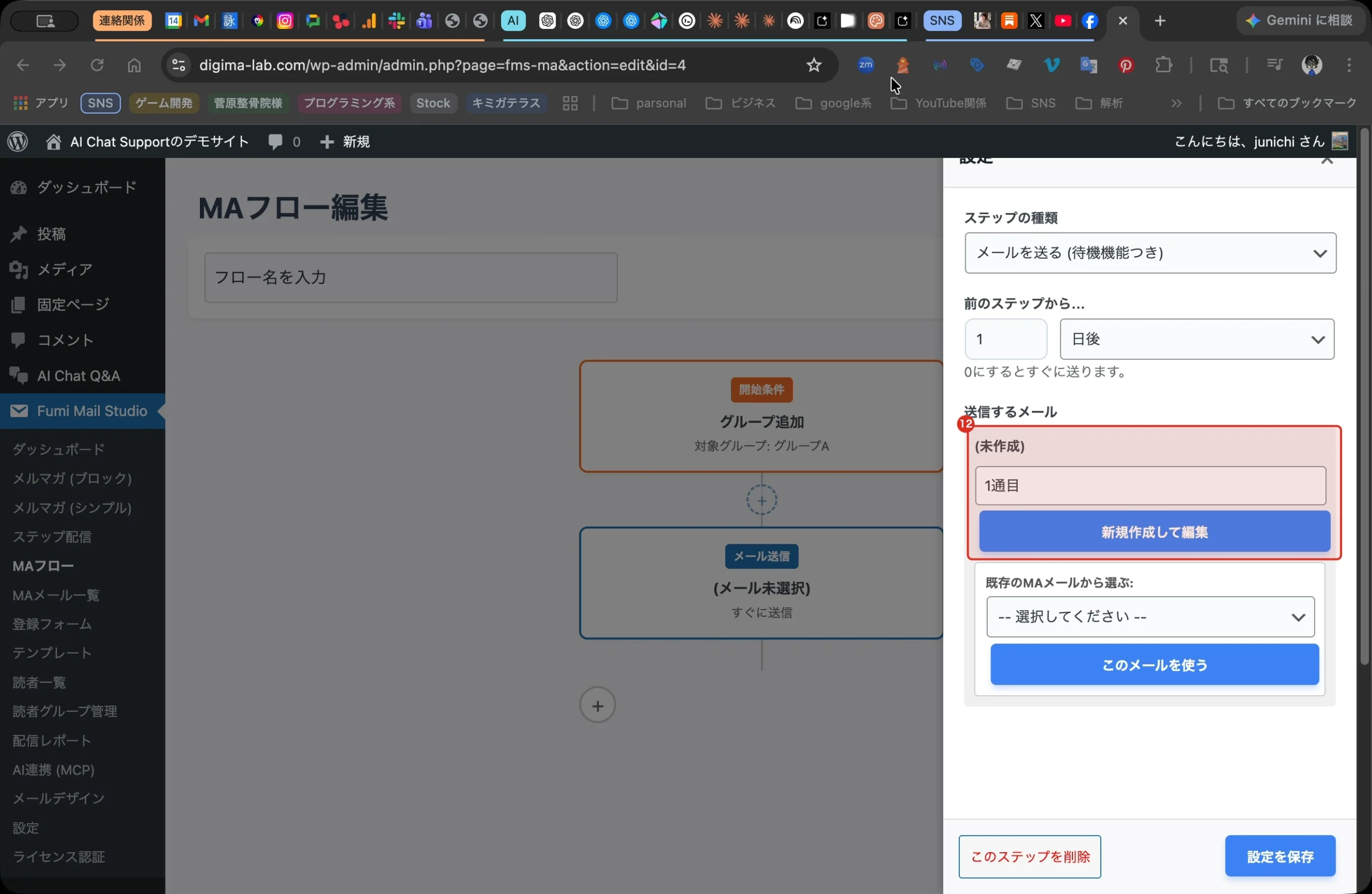This screenshot has width=1372, height=894.
Task: Switch to the YouTube tab
Action: (x=1063, y=21)
